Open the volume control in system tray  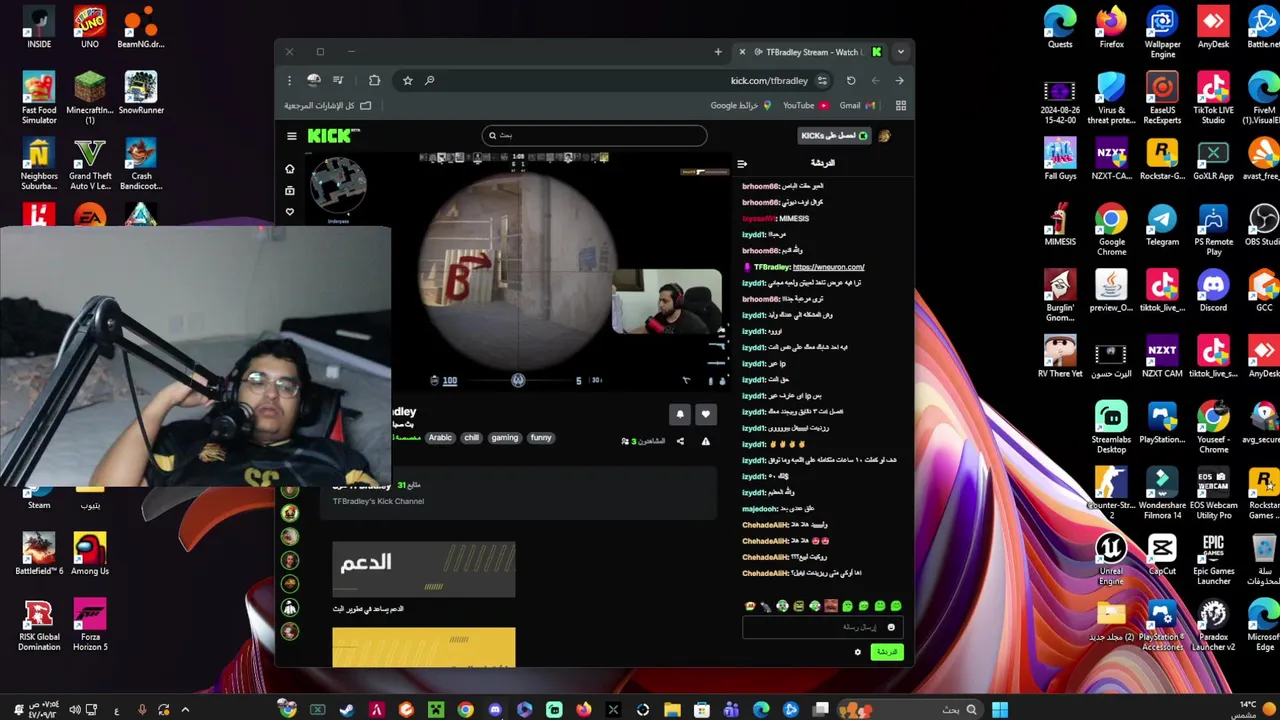click(74, 710)
